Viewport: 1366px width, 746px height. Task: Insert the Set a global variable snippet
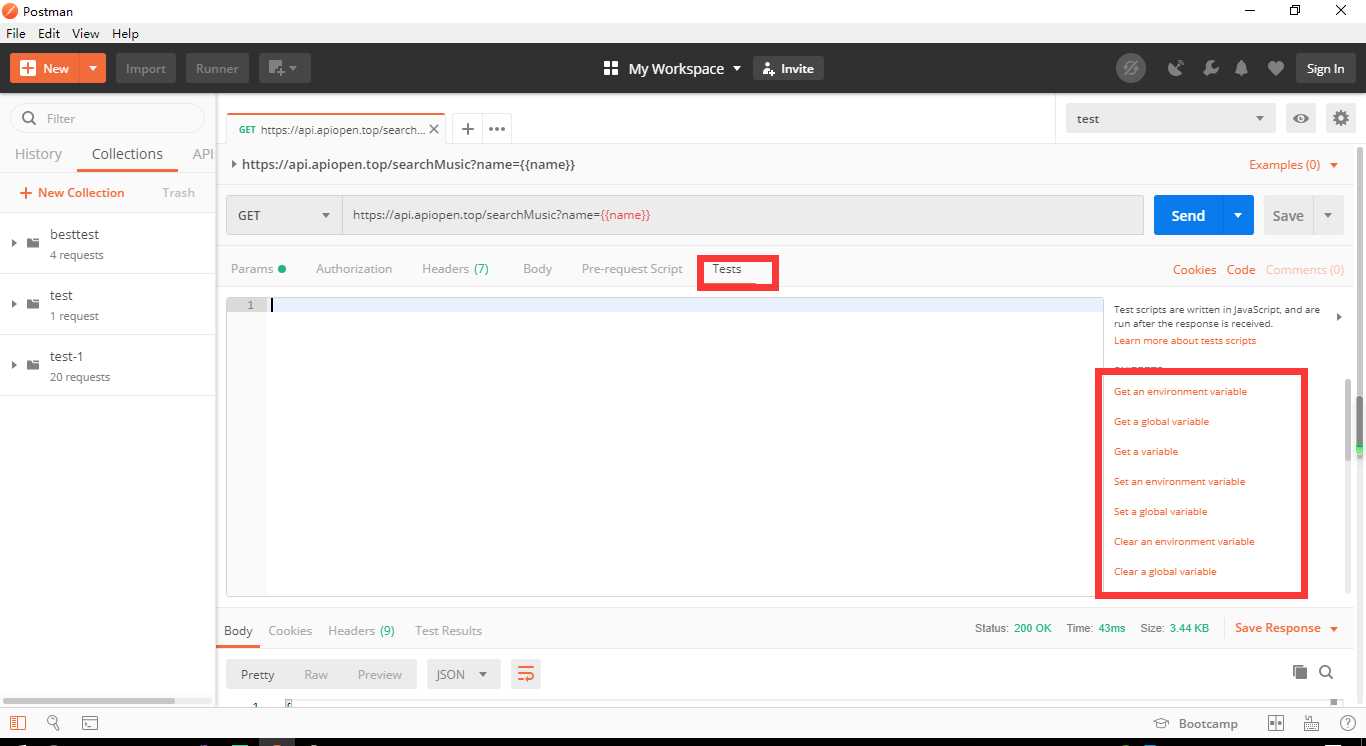[1160, 512]
